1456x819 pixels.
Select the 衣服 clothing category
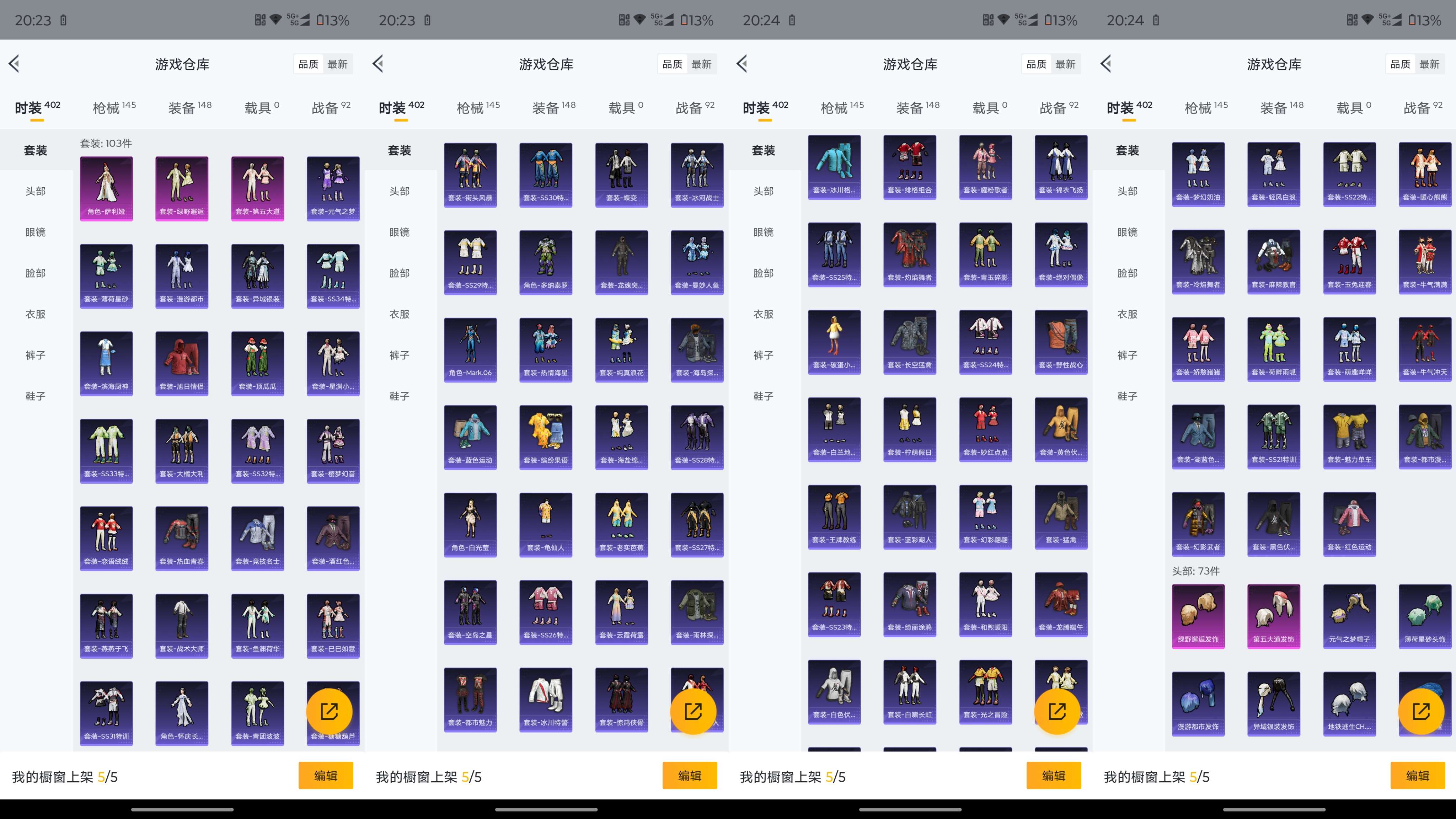point(36,314)
